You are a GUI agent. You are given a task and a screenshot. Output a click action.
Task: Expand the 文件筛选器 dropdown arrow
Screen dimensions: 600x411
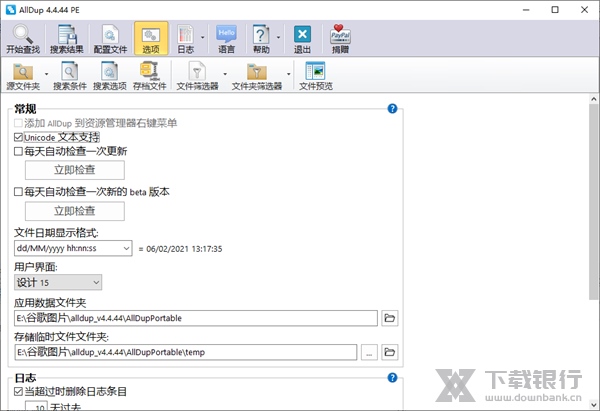[x=225, y=74]
